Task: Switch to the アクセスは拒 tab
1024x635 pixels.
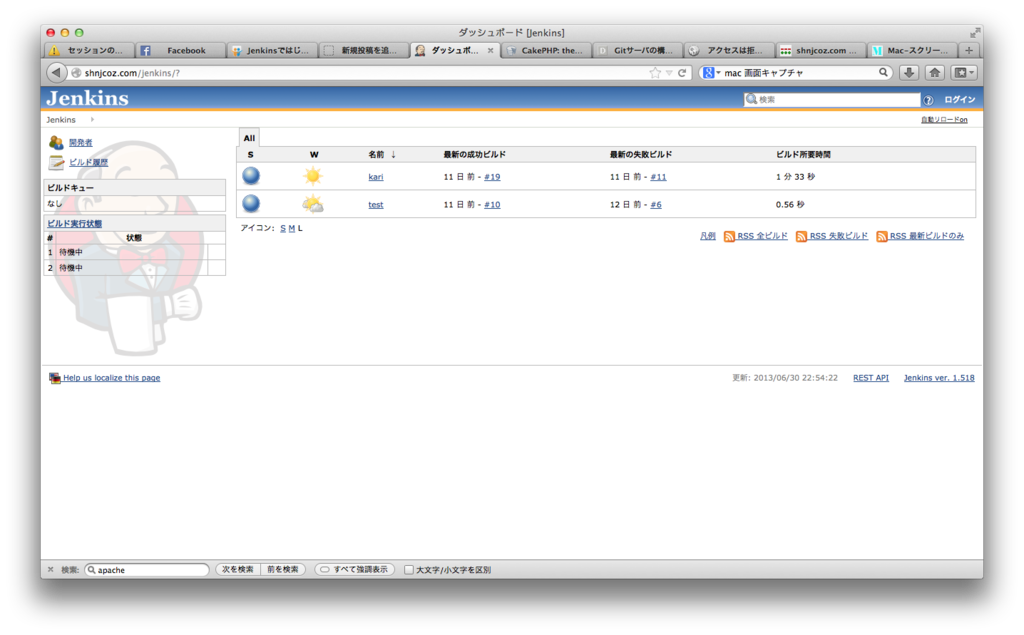Action: tap(729, 50)
